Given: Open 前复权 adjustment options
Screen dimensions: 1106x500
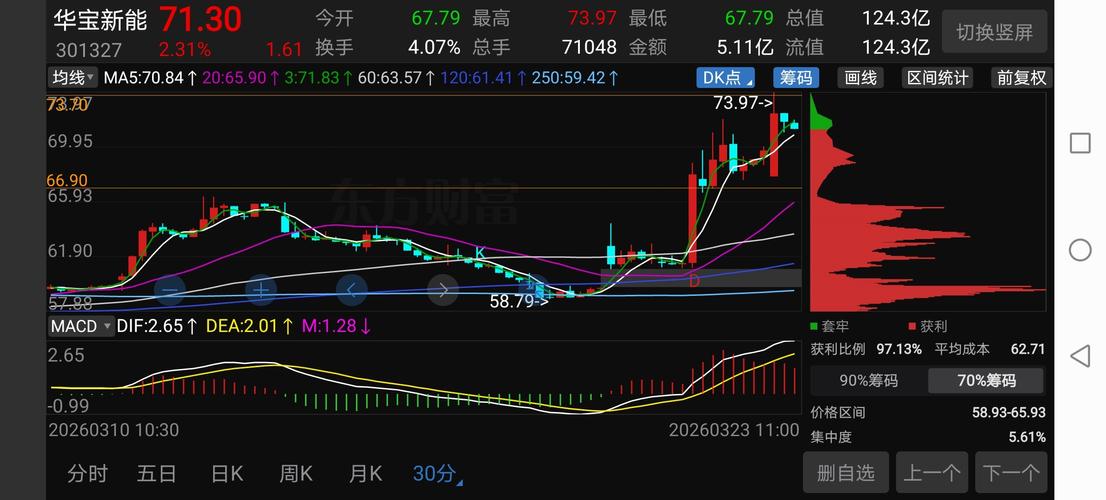Looking at the screenshot, I should pyautogui.click(x=1021, y=78).
